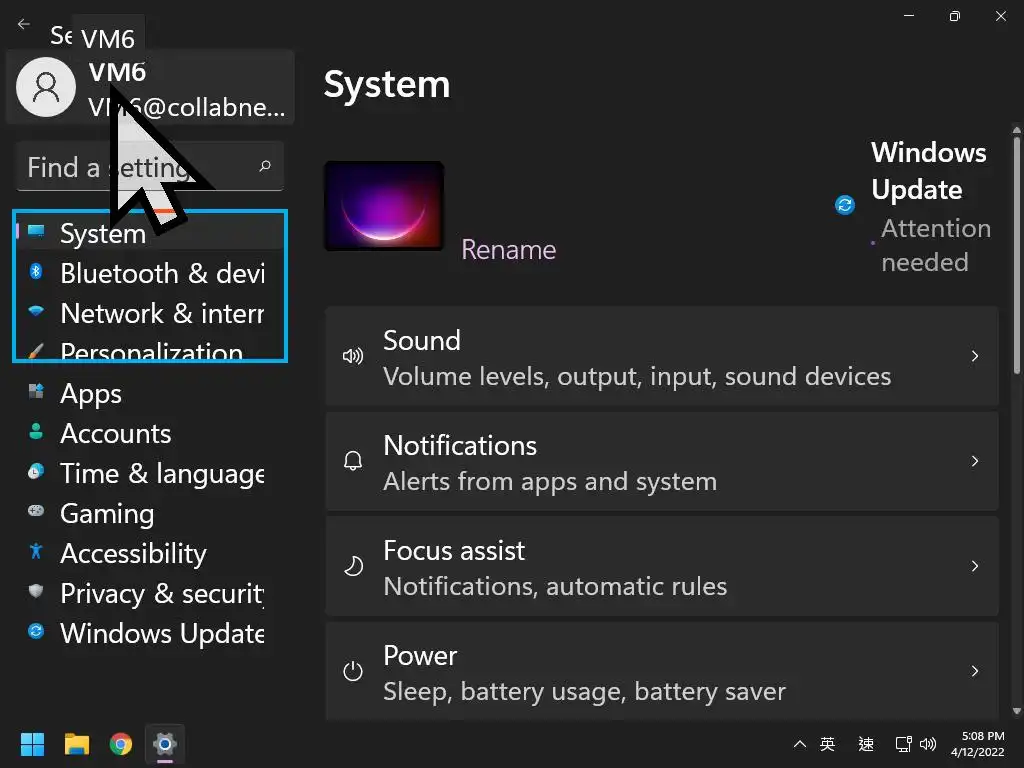Open Windows Update in sidebar

(x=150, y=633)
